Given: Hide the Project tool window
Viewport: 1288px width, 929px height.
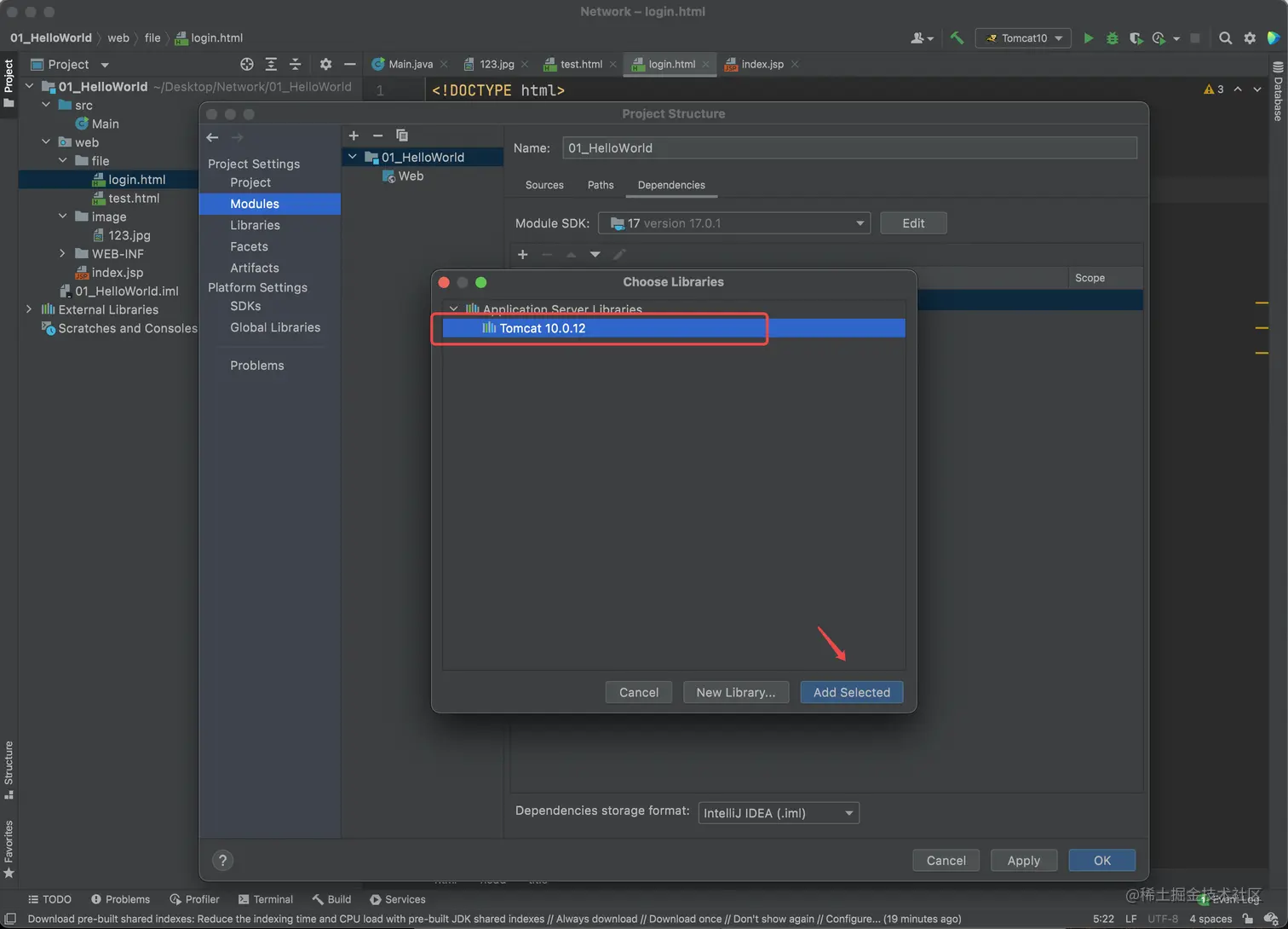Looking at the screenshot, I should click(349, 64).
